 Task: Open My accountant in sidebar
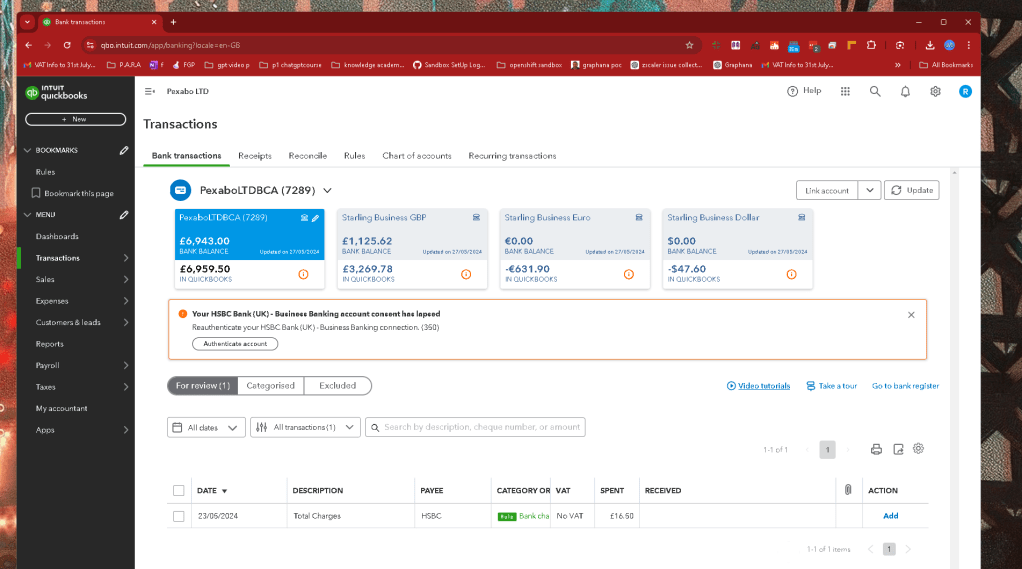point(61,409)
